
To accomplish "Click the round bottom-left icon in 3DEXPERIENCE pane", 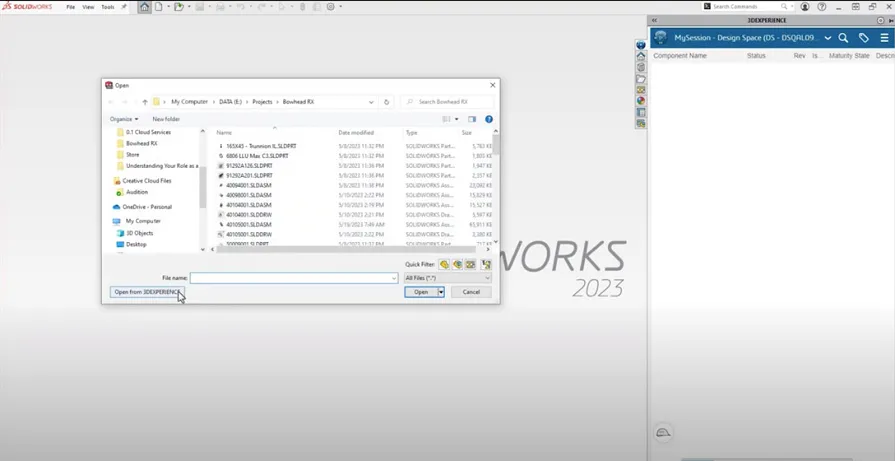I will [663, 432].
